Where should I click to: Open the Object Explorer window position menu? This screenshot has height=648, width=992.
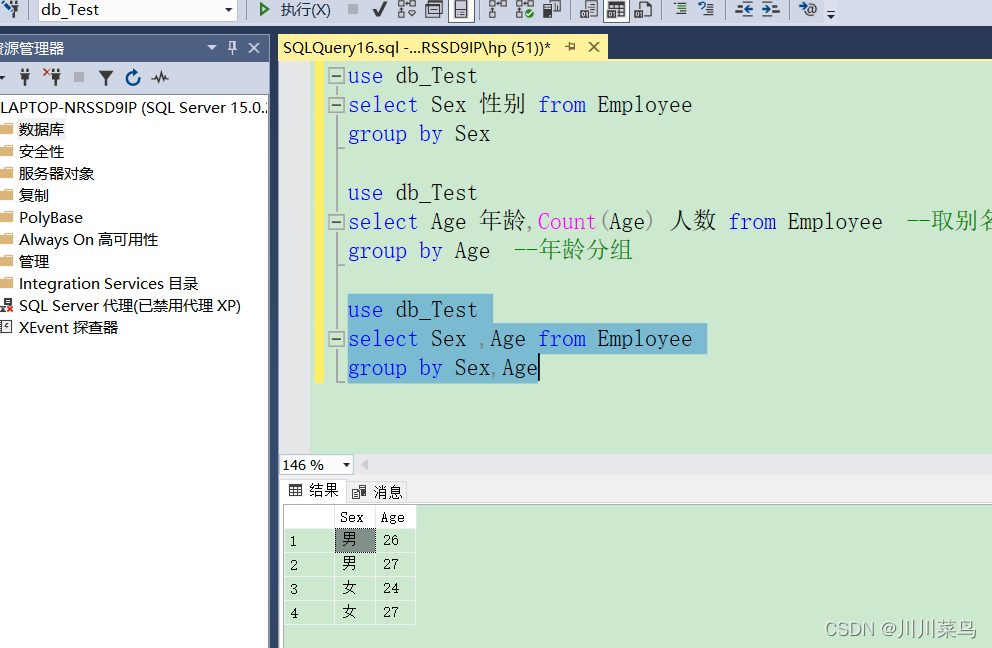[x=212, y=47]
